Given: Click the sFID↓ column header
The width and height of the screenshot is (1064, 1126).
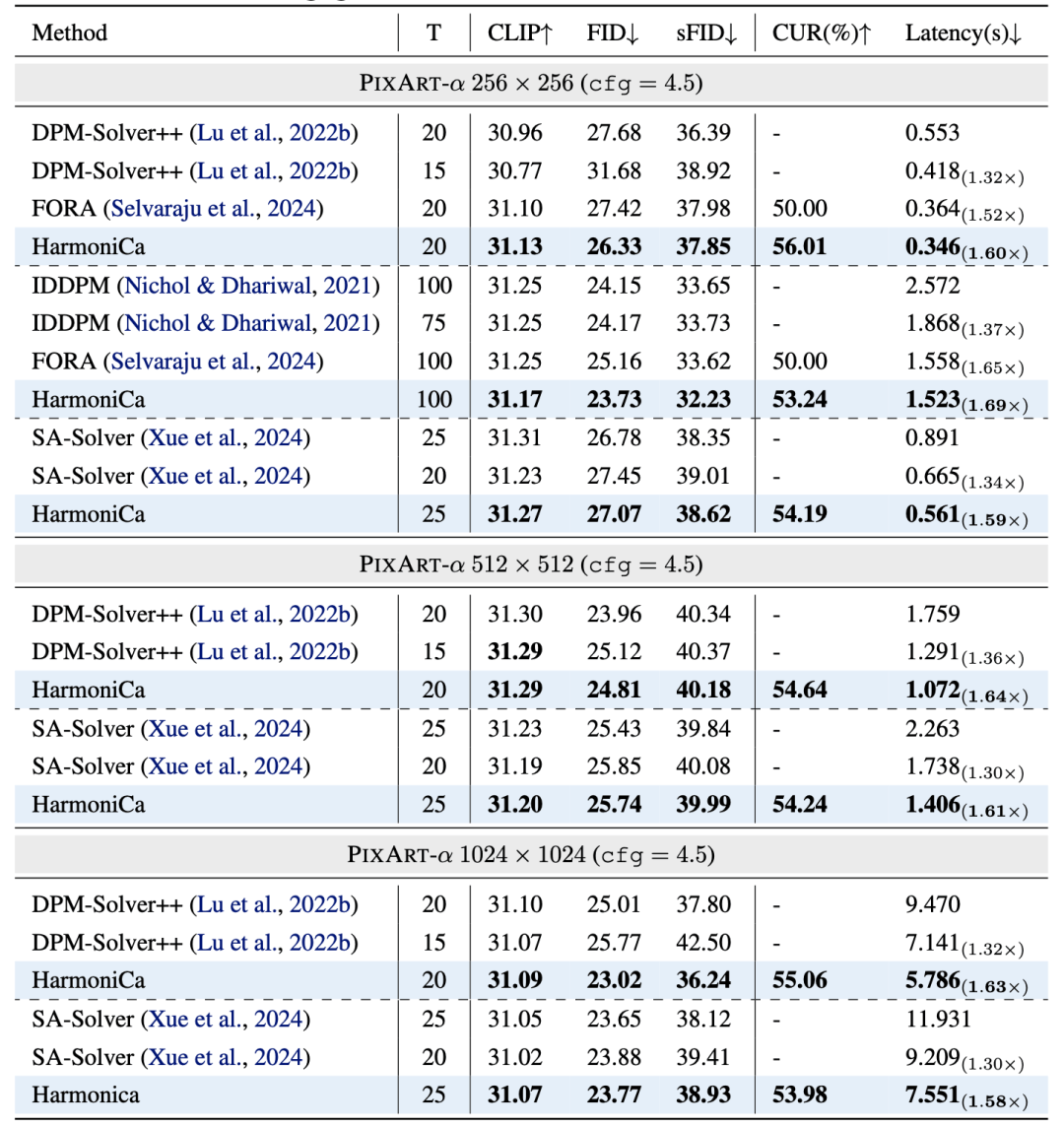Looking at the screenshot, I should [x=705, y=33].
